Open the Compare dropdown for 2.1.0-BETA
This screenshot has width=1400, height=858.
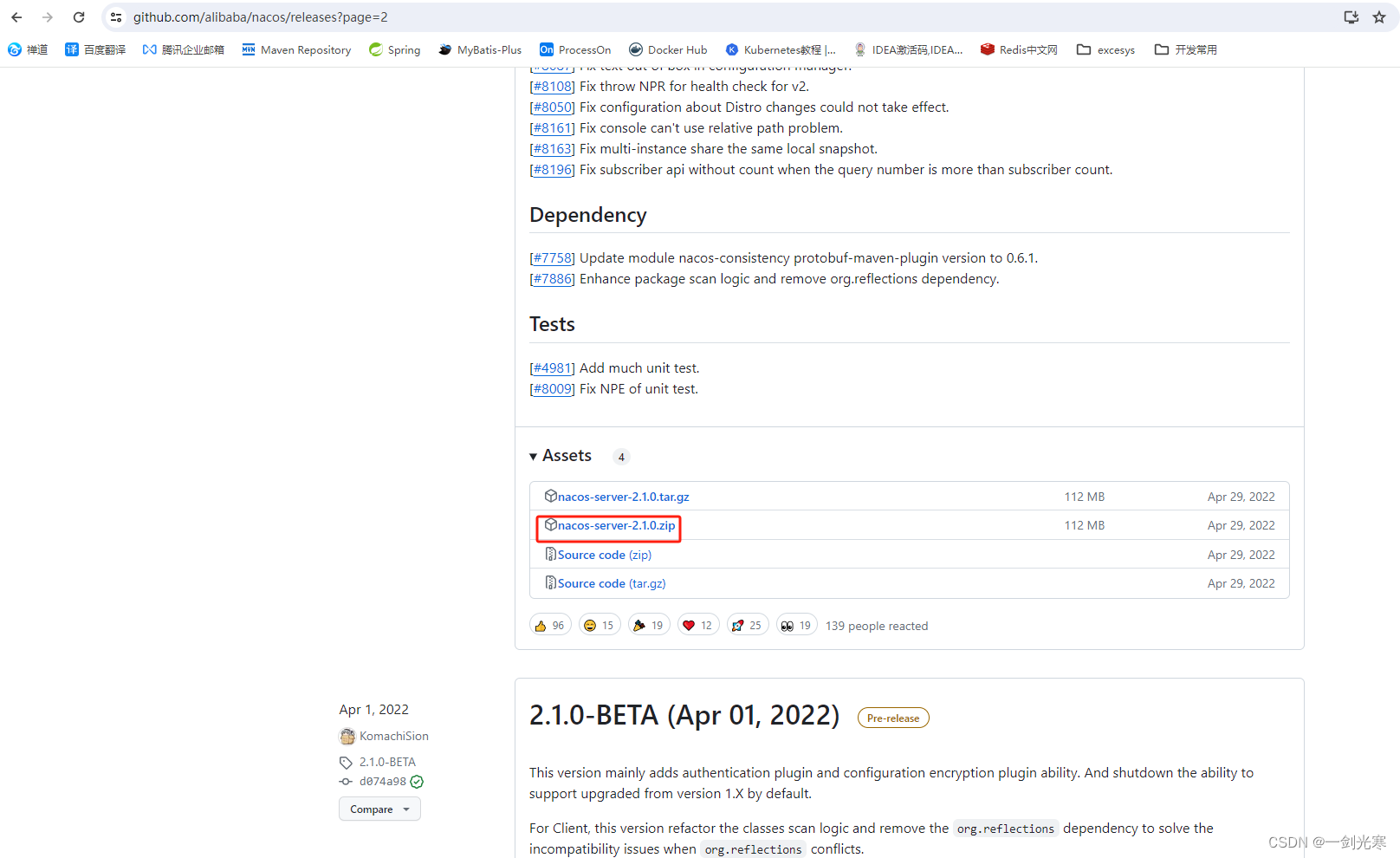click(x=379, y=809)
